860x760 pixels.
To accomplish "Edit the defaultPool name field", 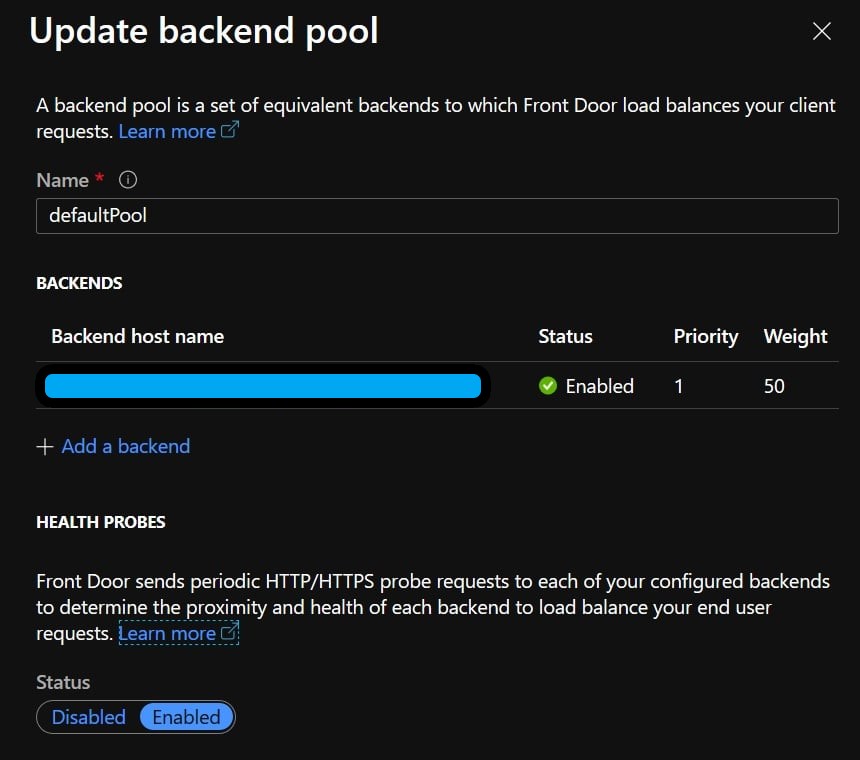I will 437,216.
